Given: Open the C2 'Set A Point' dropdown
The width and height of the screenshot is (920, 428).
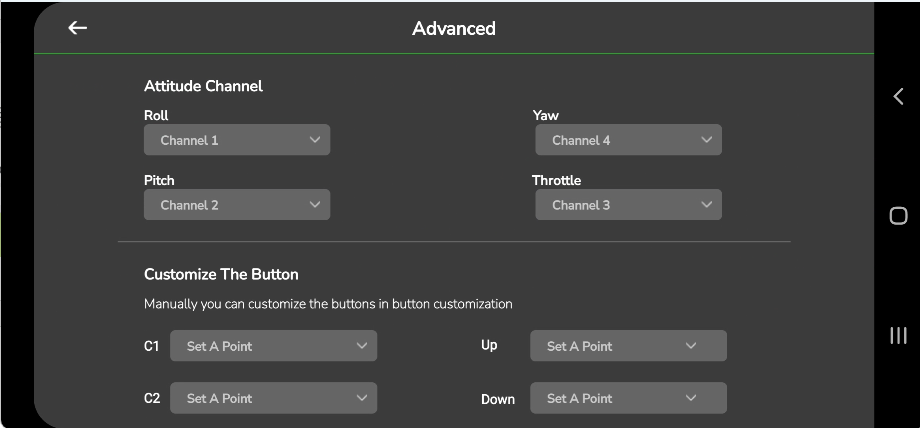Looking at the screenshot, I should click(x=273, y=398).
